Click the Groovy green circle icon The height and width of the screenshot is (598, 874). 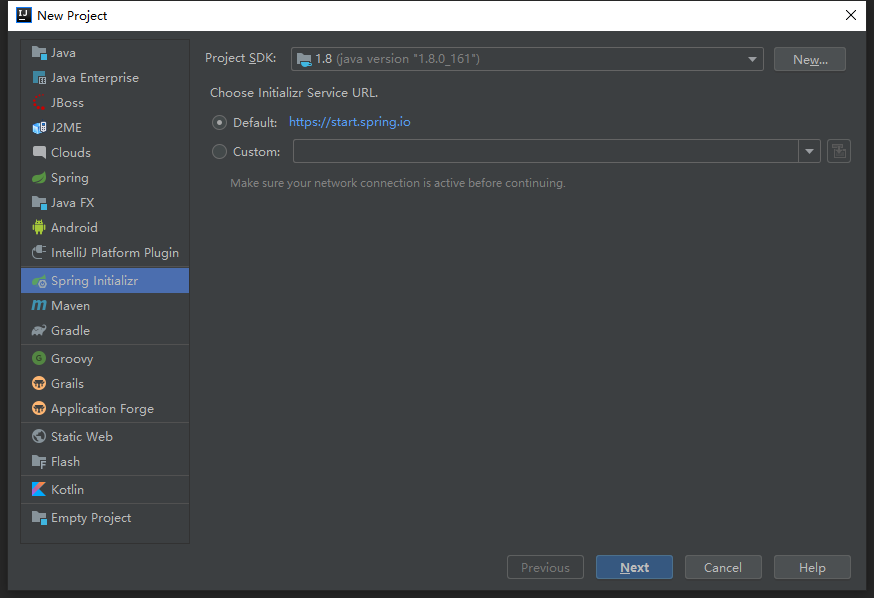(x=39, y=358)
